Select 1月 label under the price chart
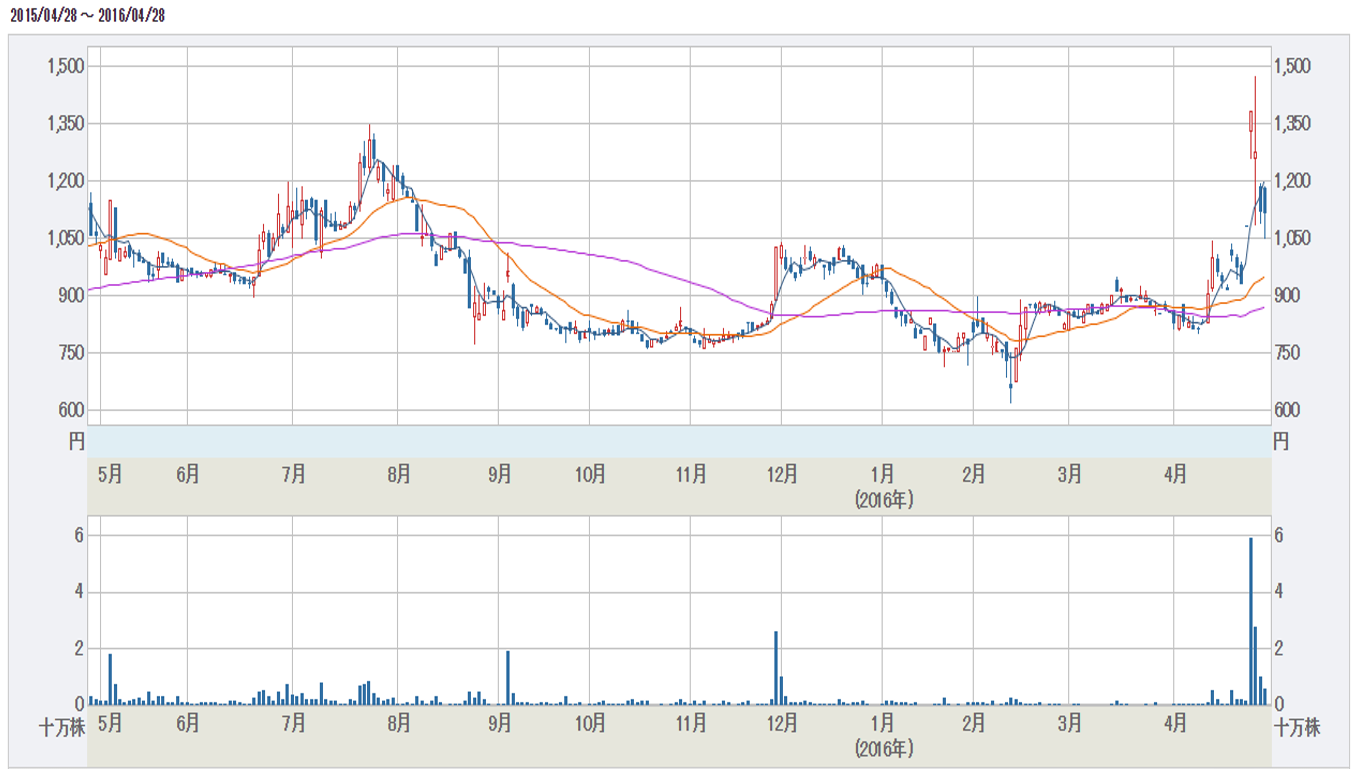 (x=882, y=474)
